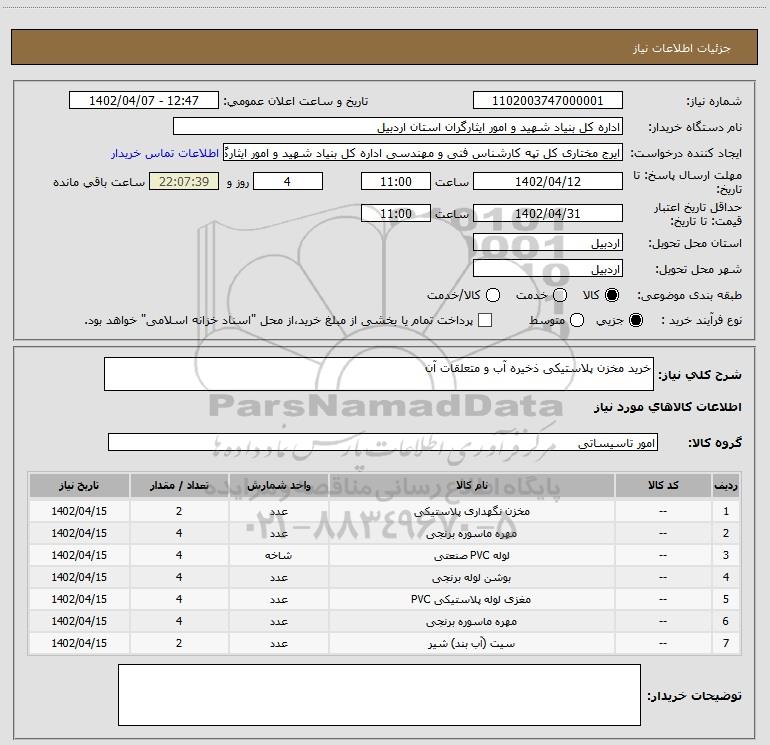Click the ردیف column header

726,486
